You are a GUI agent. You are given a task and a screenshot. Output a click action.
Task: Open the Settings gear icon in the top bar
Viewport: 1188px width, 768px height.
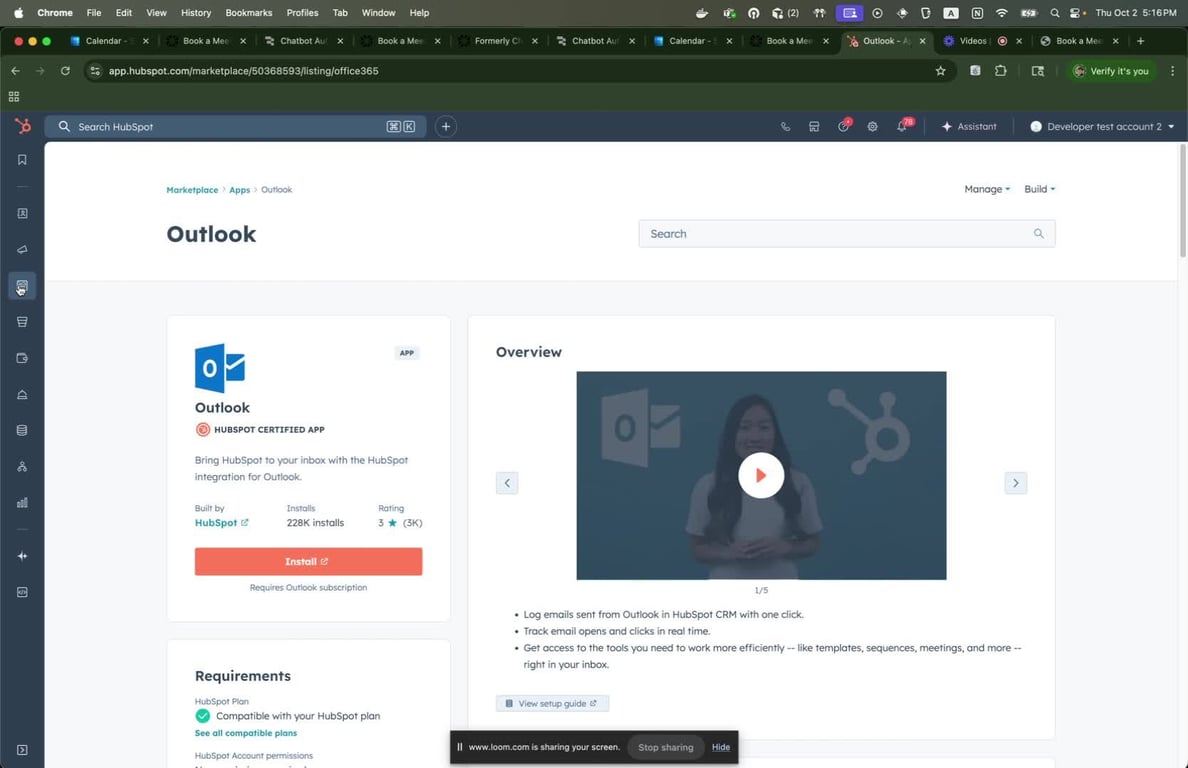point(872,126)
